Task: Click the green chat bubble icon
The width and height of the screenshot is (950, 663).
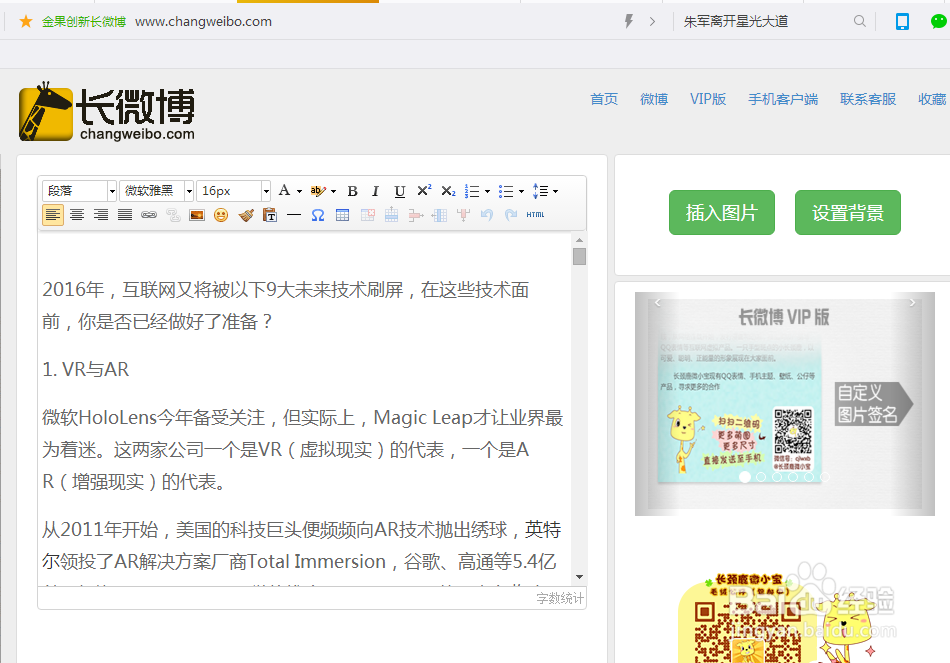Action: [938, 22]
